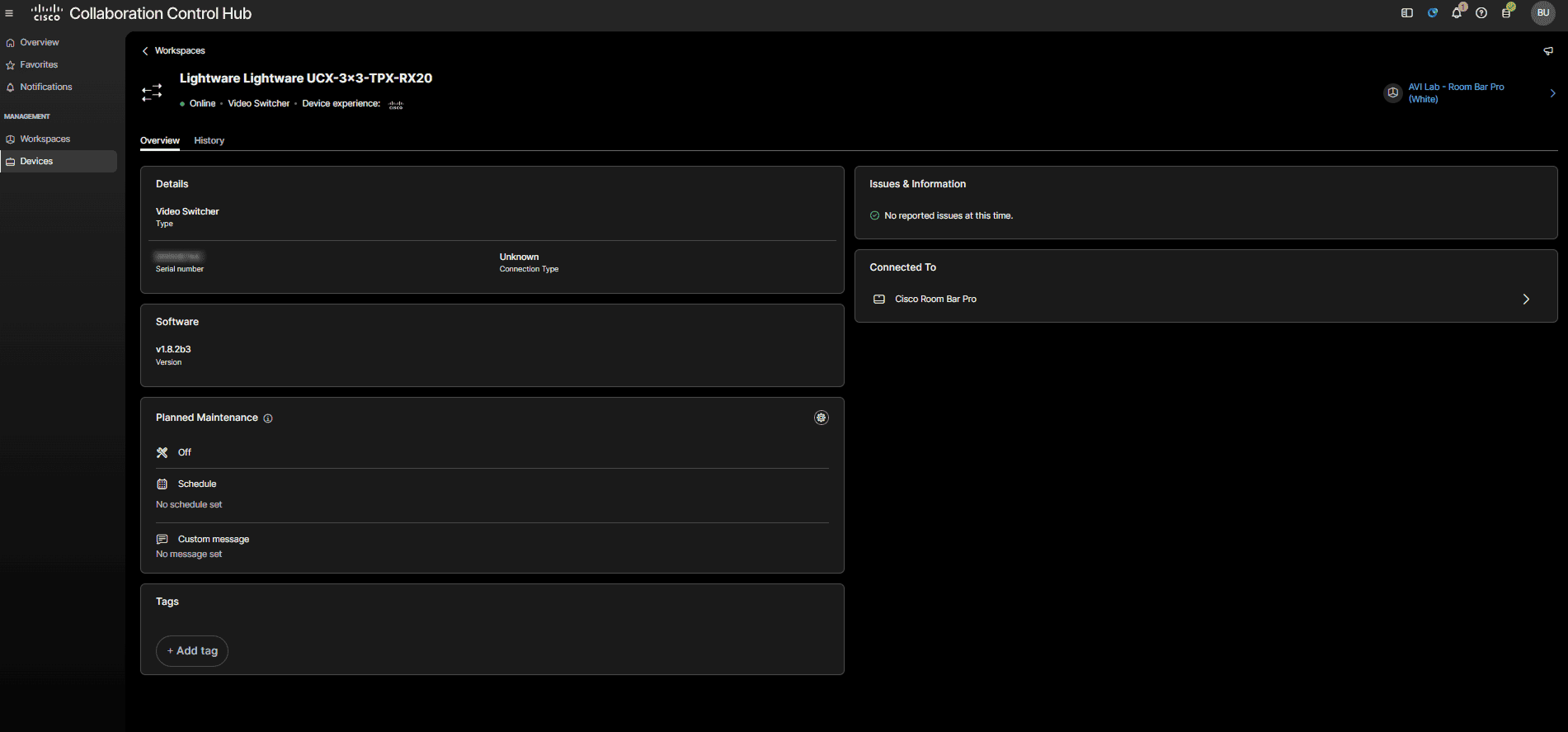Open Favorites in the sidebar
1568x732 pixels.
[59, 64]
